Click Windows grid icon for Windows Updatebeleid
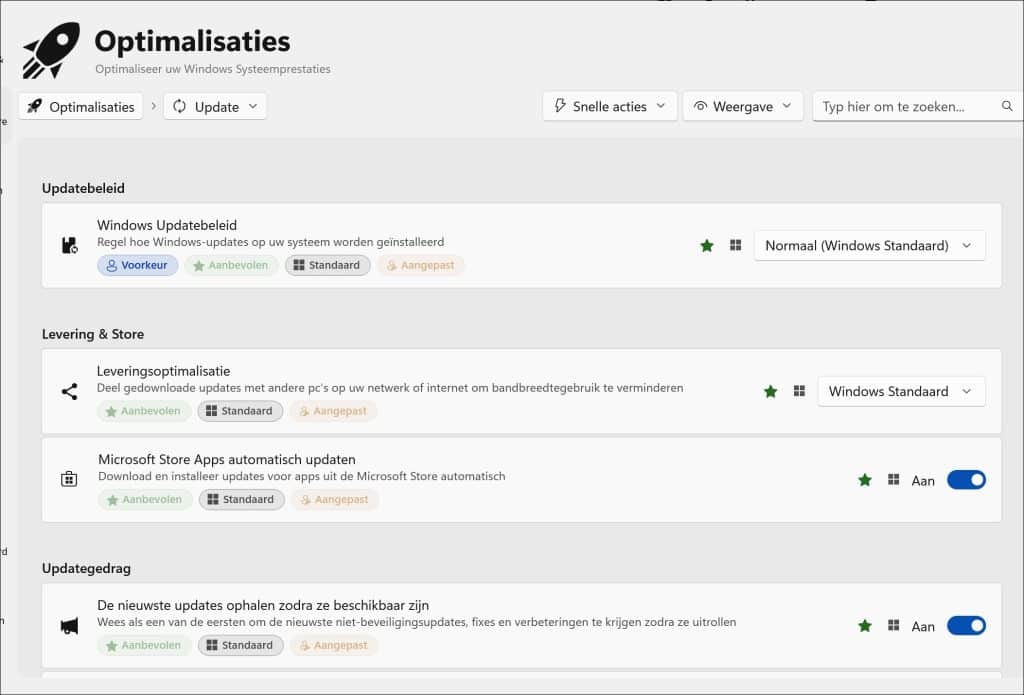This screenshot has height=695, width=1024. pos(735,245)
